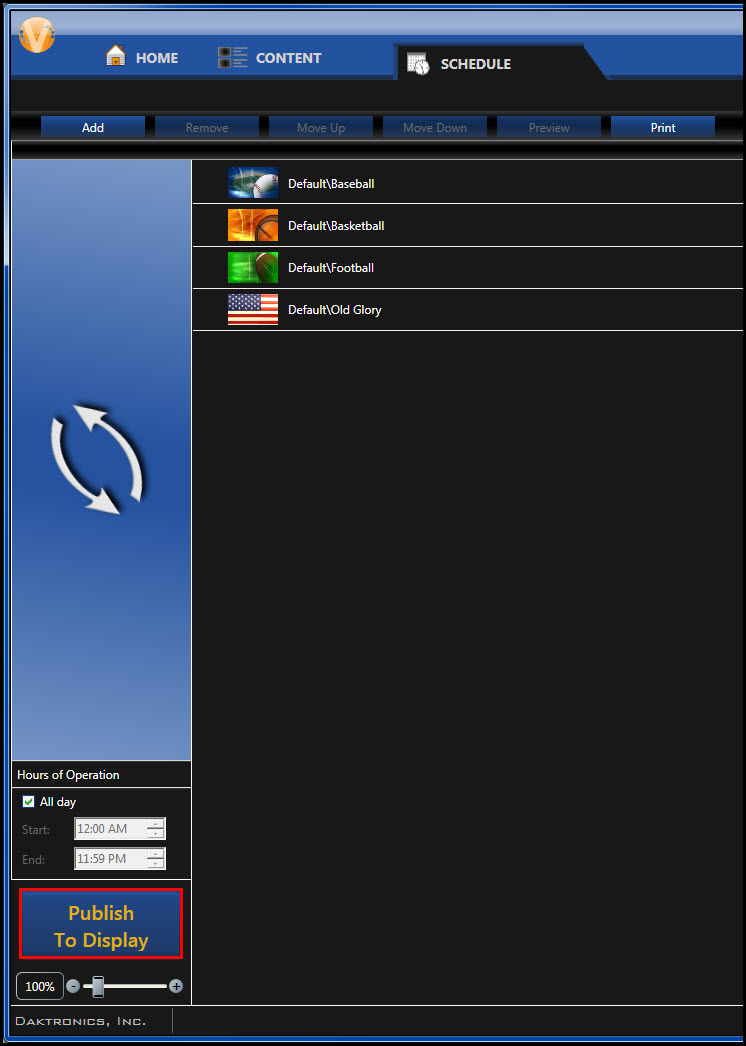This screenshot has height=1046, width=746.
Task: Click the Print button
Action: pyautogui.click(x=662, y=128)
